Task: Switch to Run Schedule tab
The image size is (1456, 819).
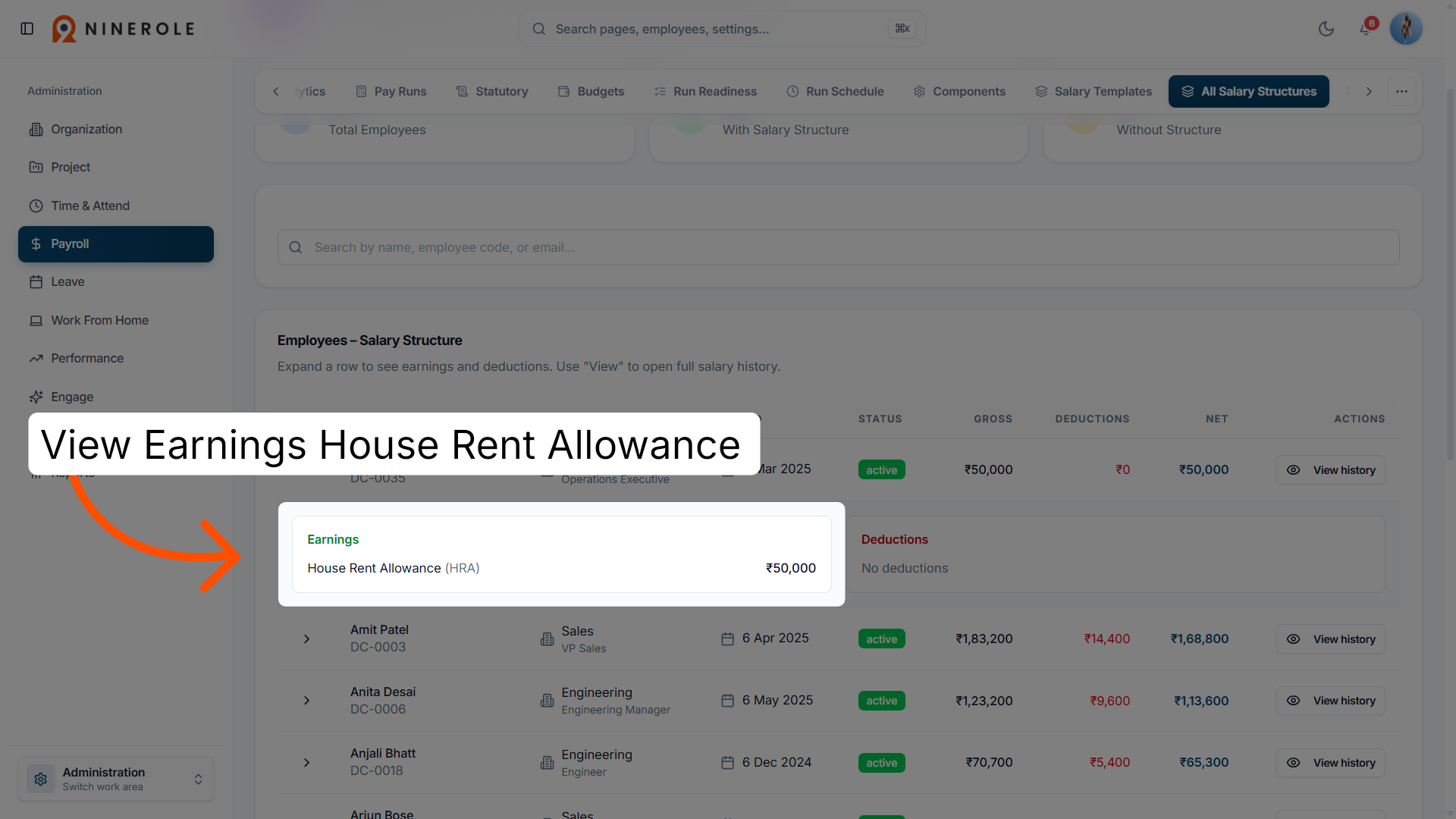Action: (836, 91)
